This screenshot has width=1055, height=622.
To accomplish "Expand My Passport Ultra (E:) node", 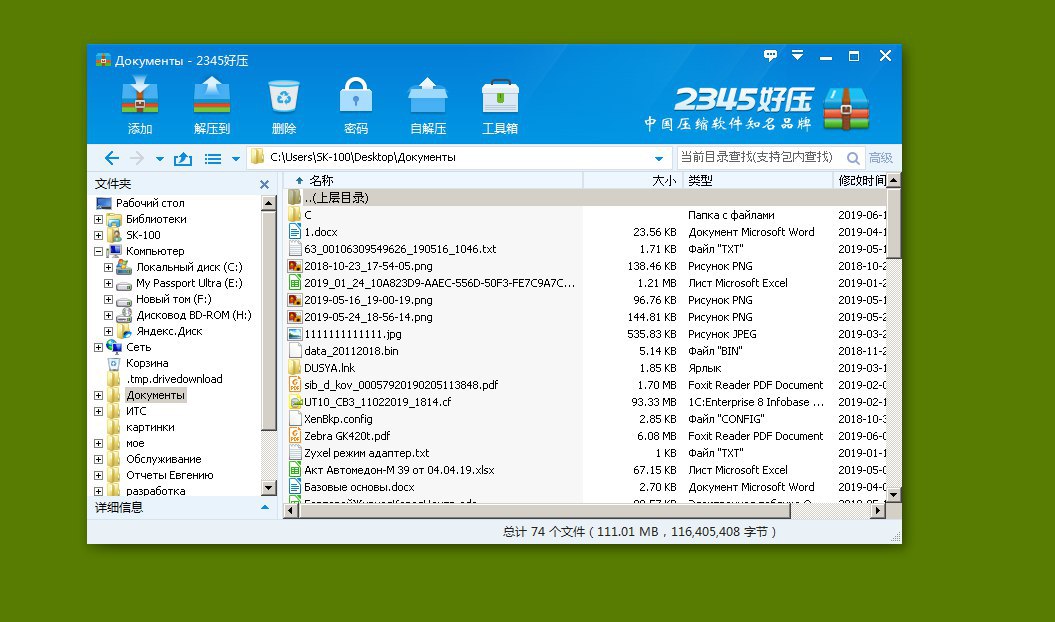I will [x=108, y=283].
